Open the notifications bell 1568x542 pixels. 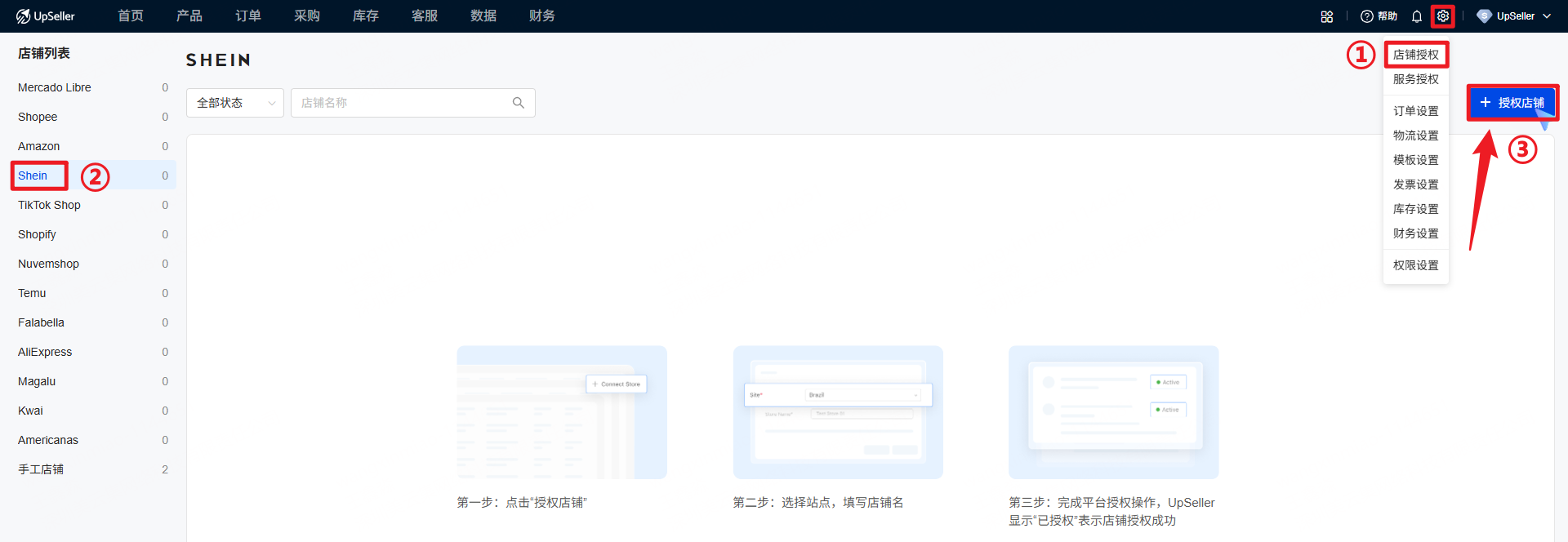tap(1417, 16)
